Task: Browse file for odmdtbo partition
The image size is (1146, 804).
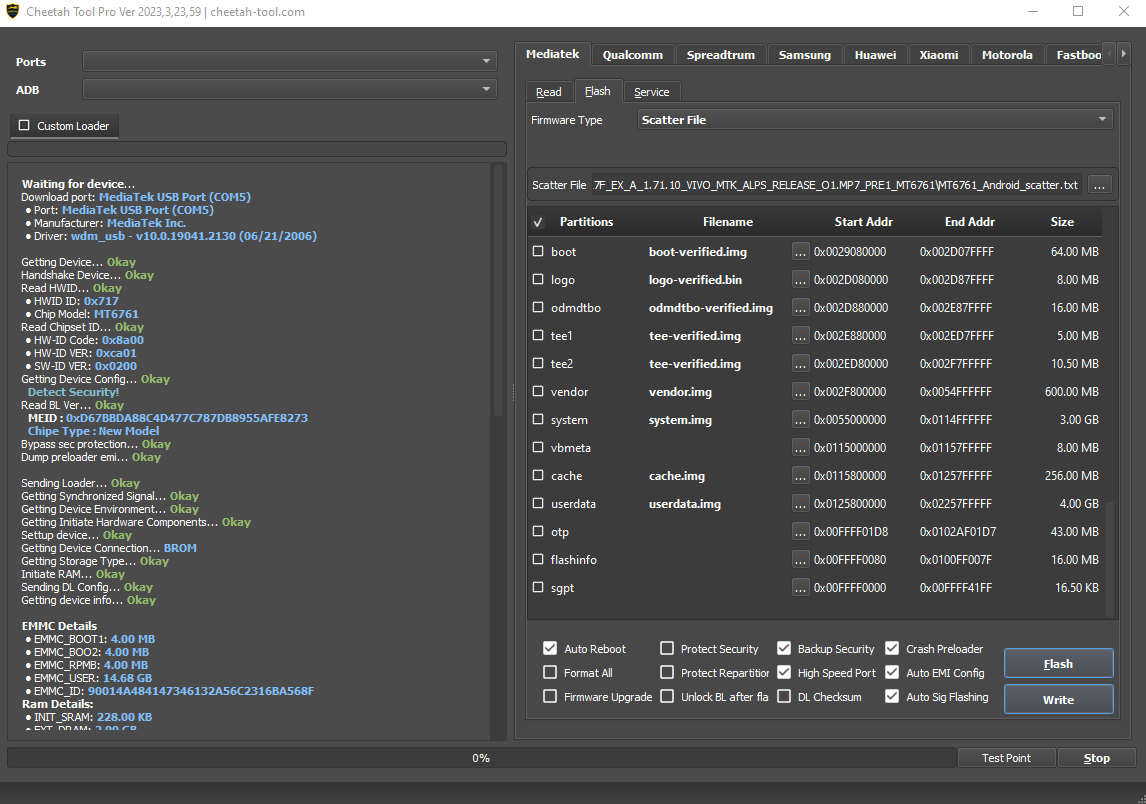Action: [800, 308]
